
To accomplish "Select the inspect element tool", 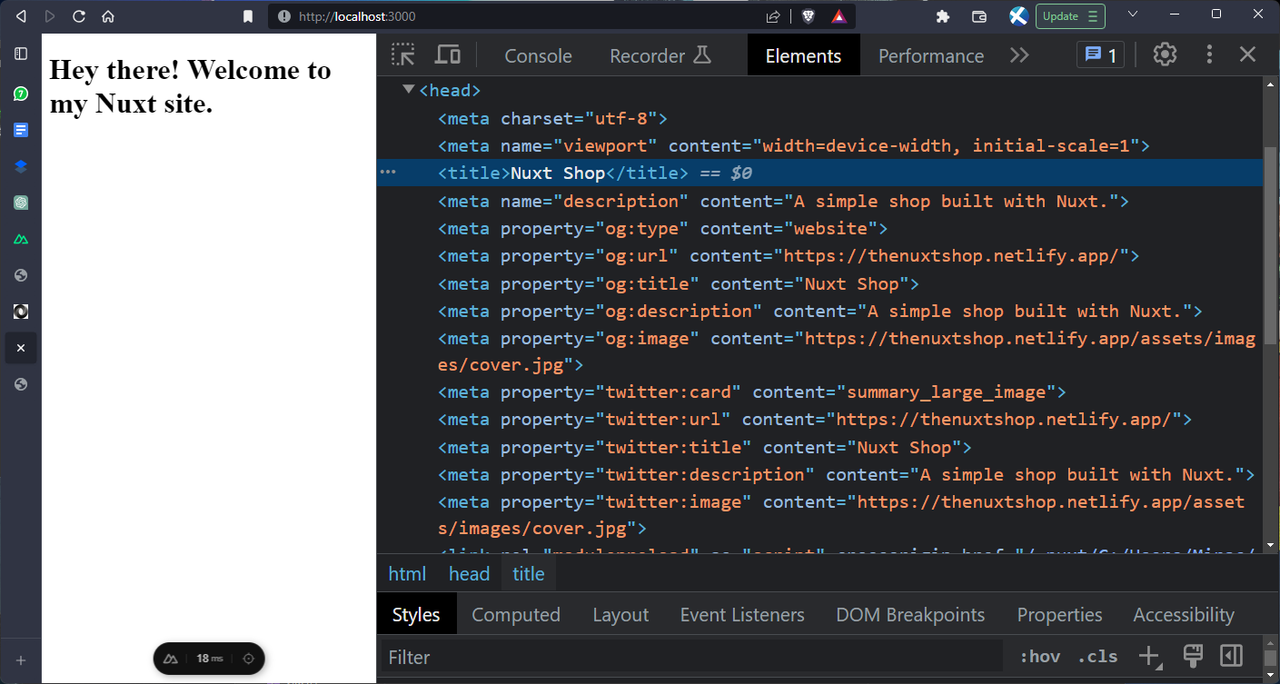I will coord(403,55).
